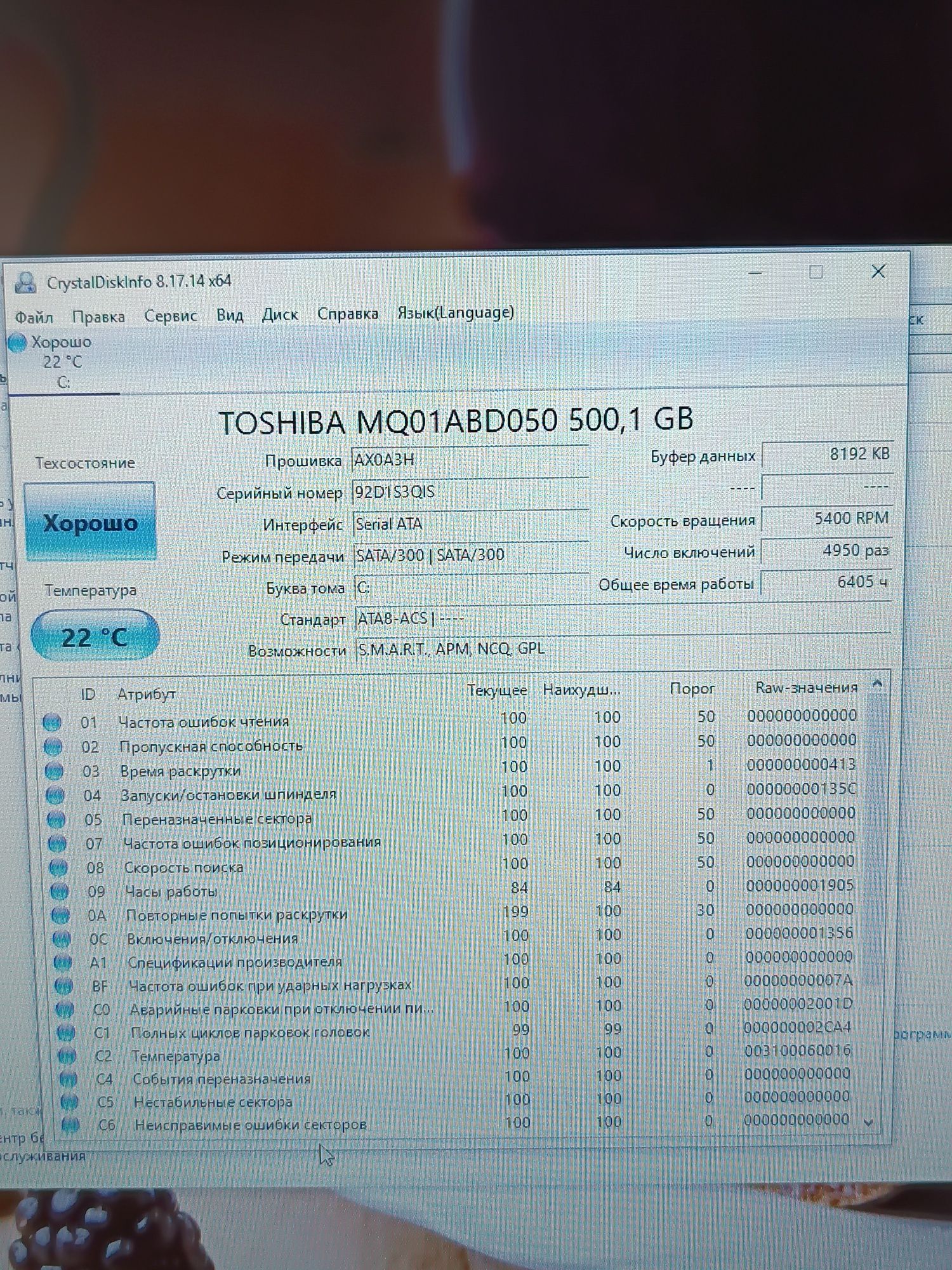This screenshot has height=1270, width=952.
Task: Click status icon for 09 Часы работы
Action: tap(59, 892)
